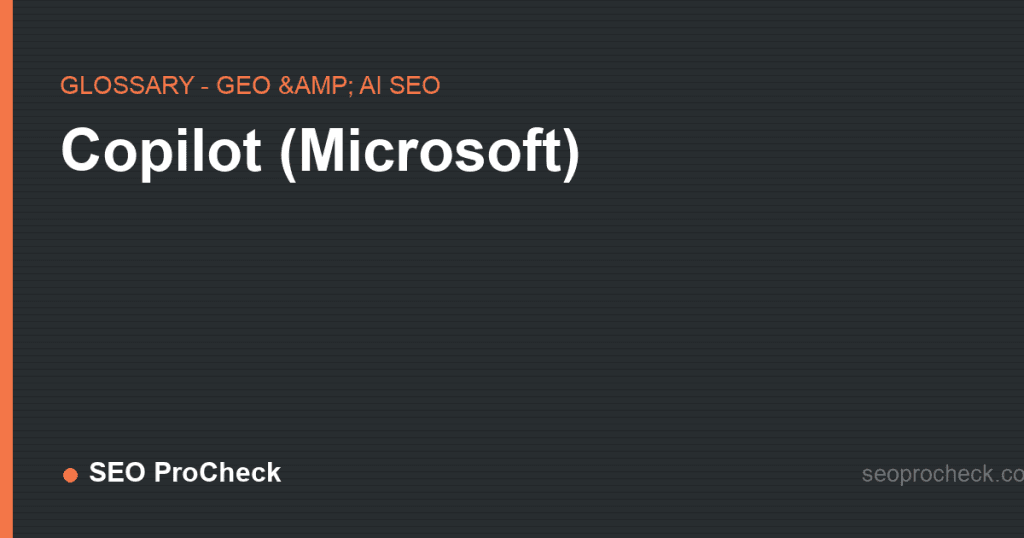Open the SEO ProCheck brand name
Screen dimensions: 1024x538
pos(185,473)
